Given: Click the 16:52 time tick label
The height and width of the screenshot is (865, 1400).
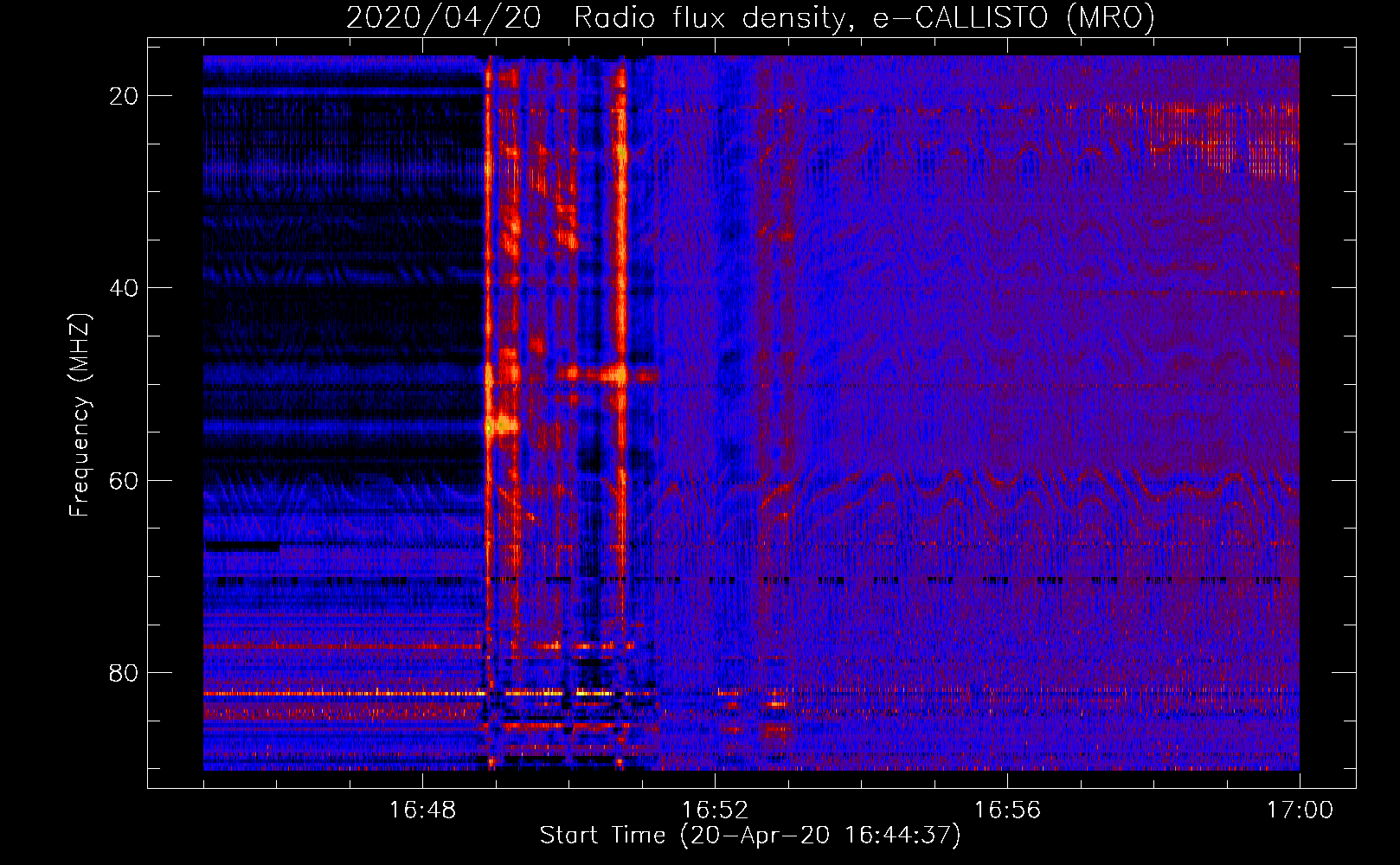Looking at the screenshot, I should (715, 811).
